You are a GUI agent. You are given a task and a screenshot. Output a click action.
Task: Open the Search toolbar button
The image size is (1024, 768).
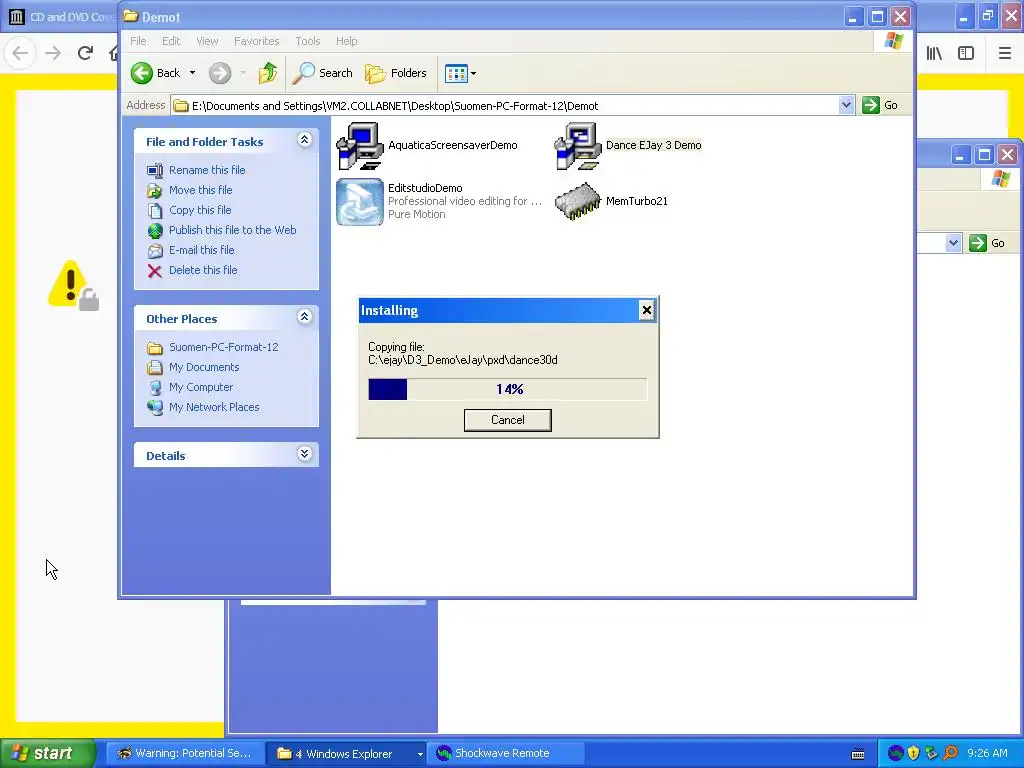(x=323, y=73)
